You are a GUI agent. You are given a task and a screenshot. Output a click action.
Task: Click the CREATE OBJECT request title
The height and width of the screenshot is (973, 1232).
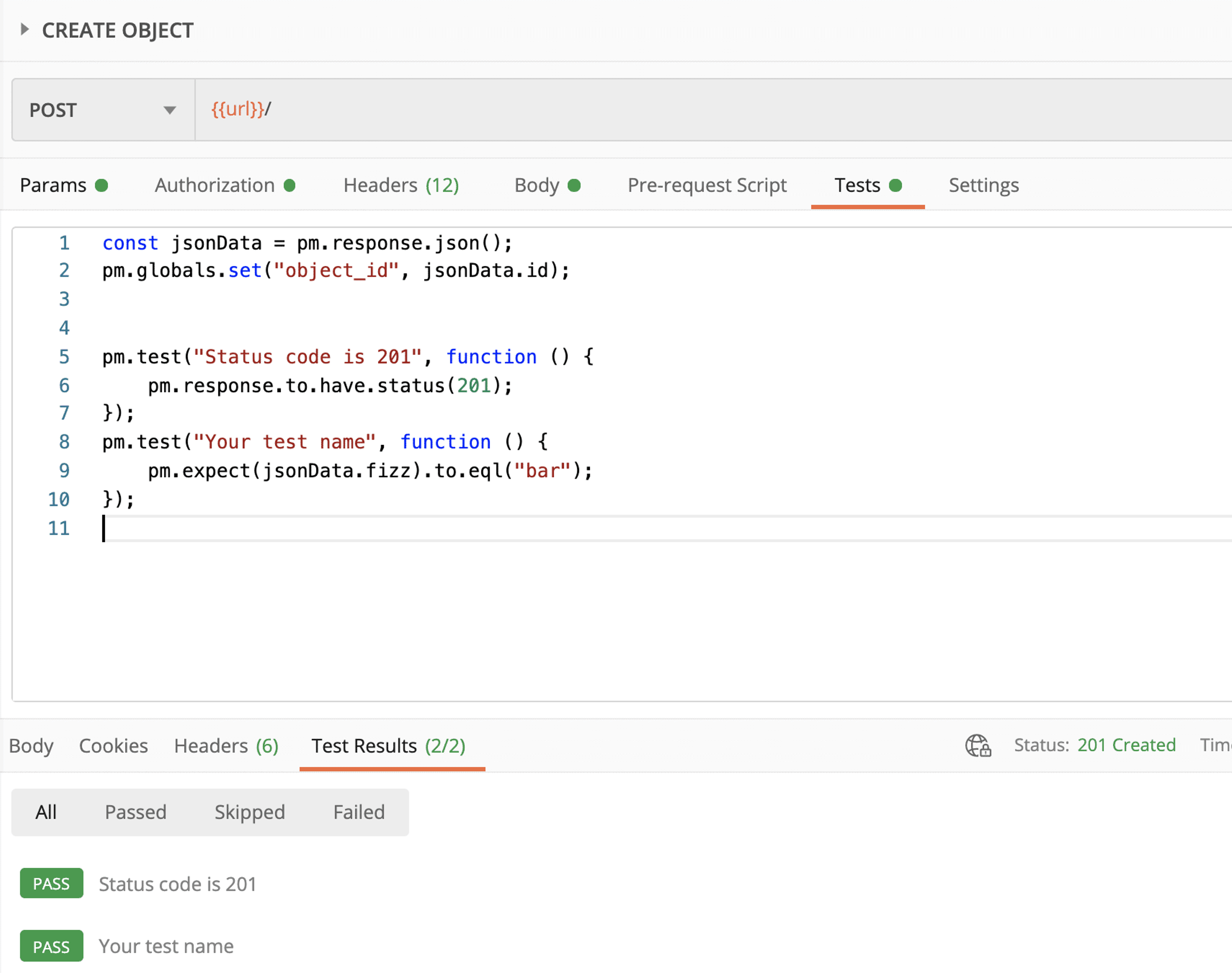tap(118, 30)
